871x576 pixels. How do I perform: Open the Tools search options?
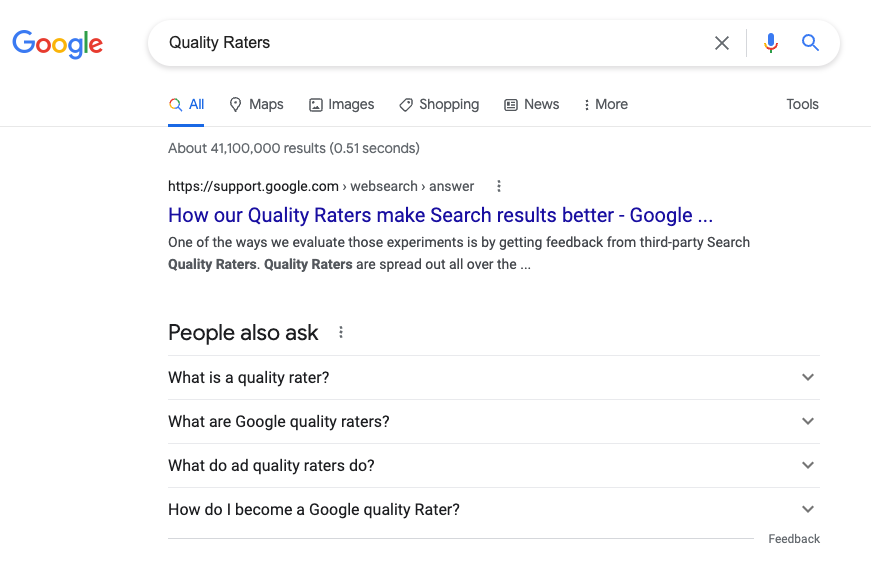click(802, 104)
